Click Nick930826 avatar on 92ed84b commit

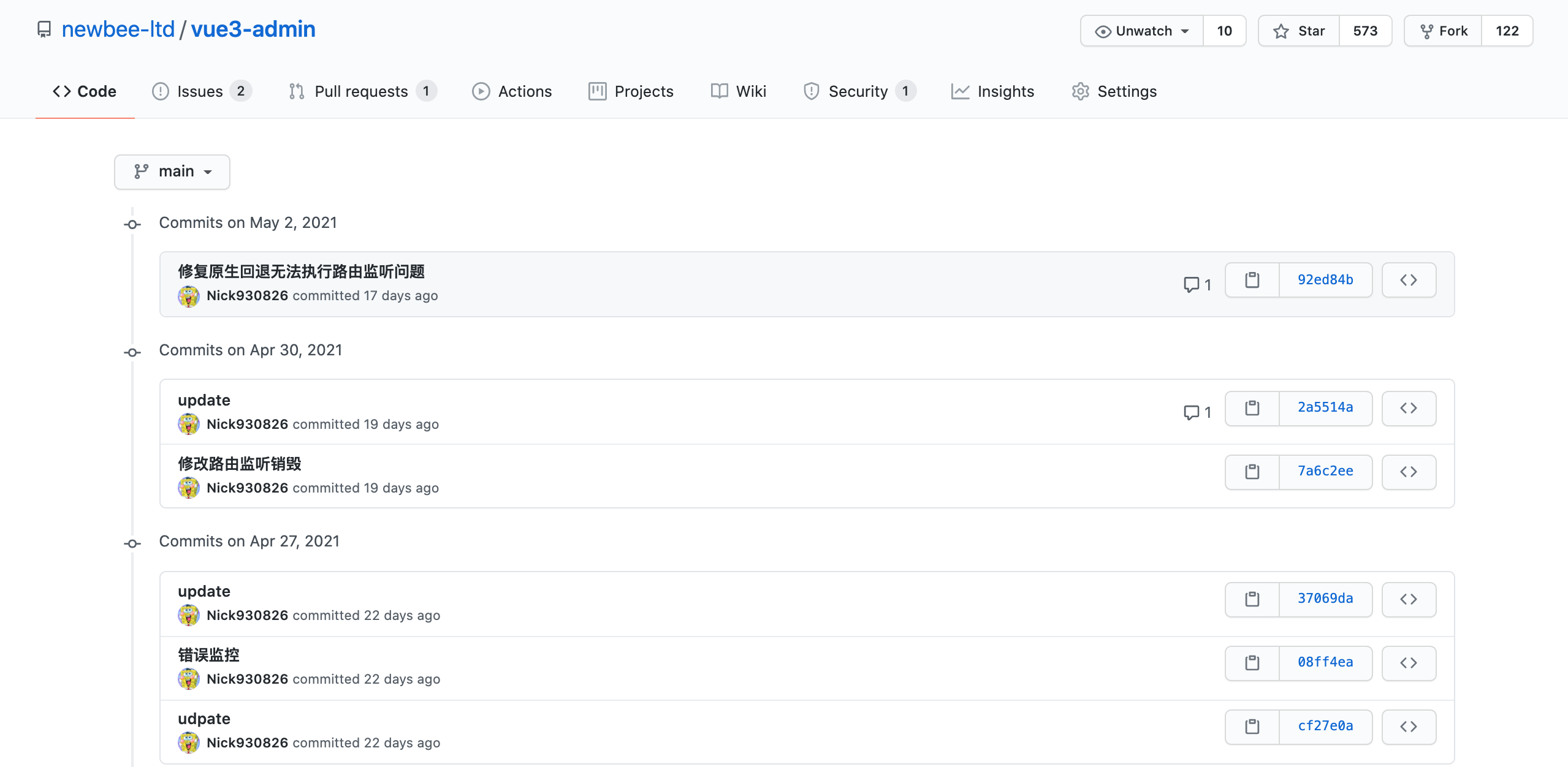coord(189,296)
